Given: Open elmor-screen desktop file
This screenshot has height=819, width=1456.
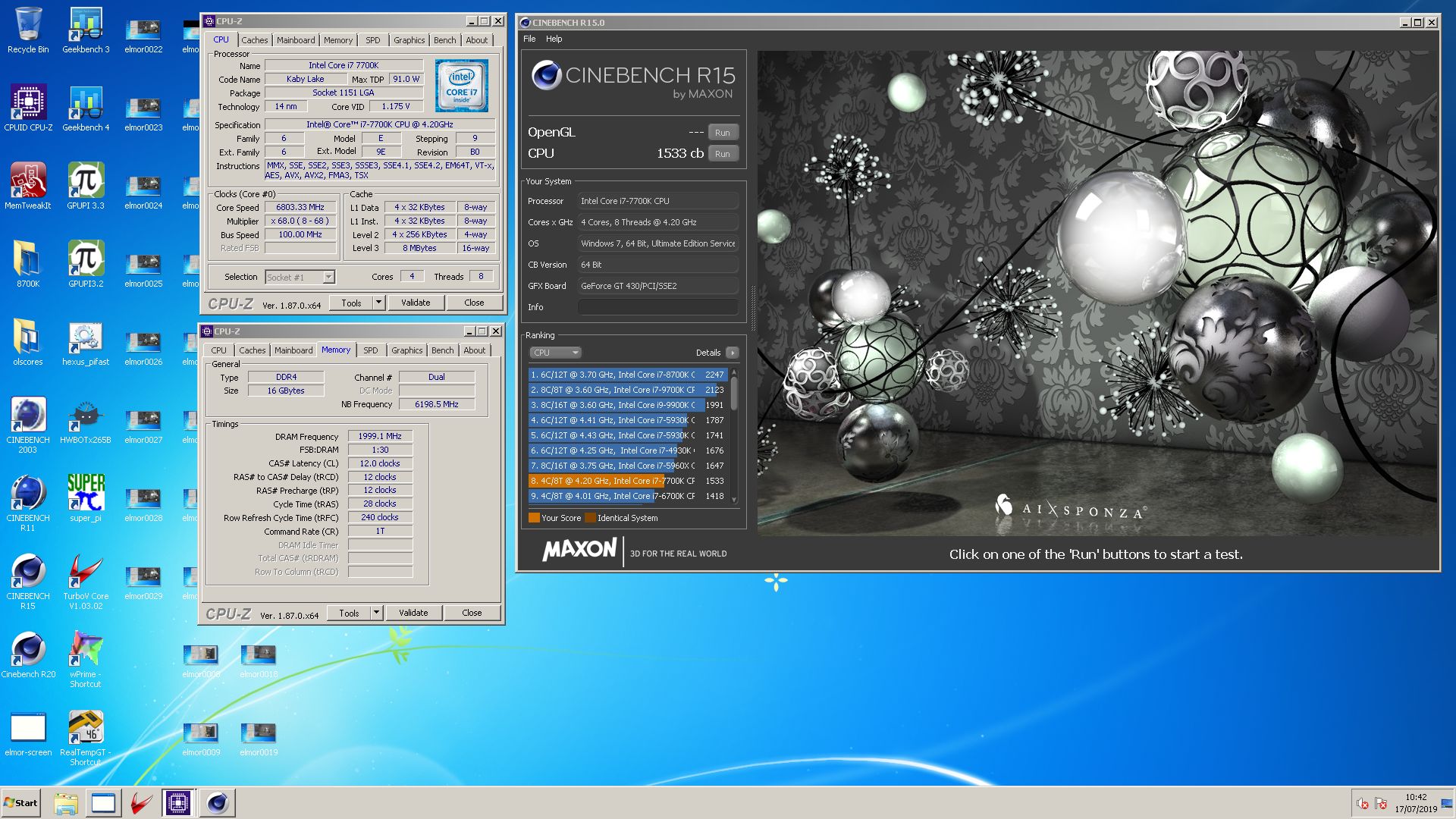Looking at the screenshot, I should [x=28, y=733].
